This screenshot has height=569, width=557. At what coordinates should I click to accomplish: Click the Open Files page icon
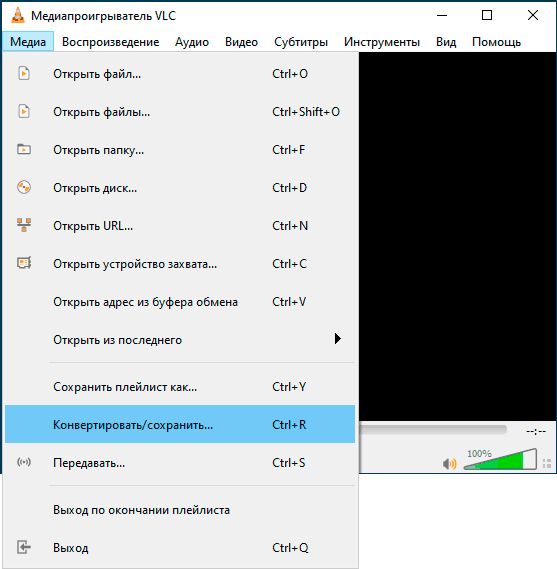pos(24,111)
